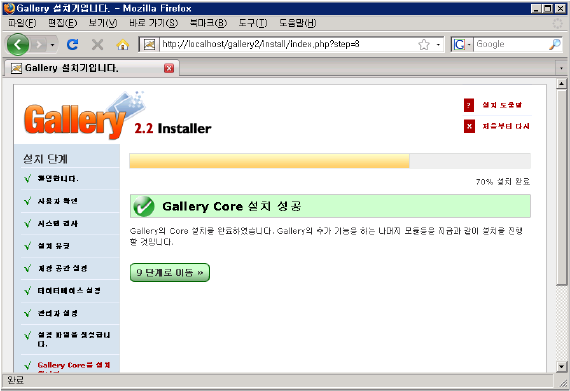Select the 사용자 확인 install step

58,201
